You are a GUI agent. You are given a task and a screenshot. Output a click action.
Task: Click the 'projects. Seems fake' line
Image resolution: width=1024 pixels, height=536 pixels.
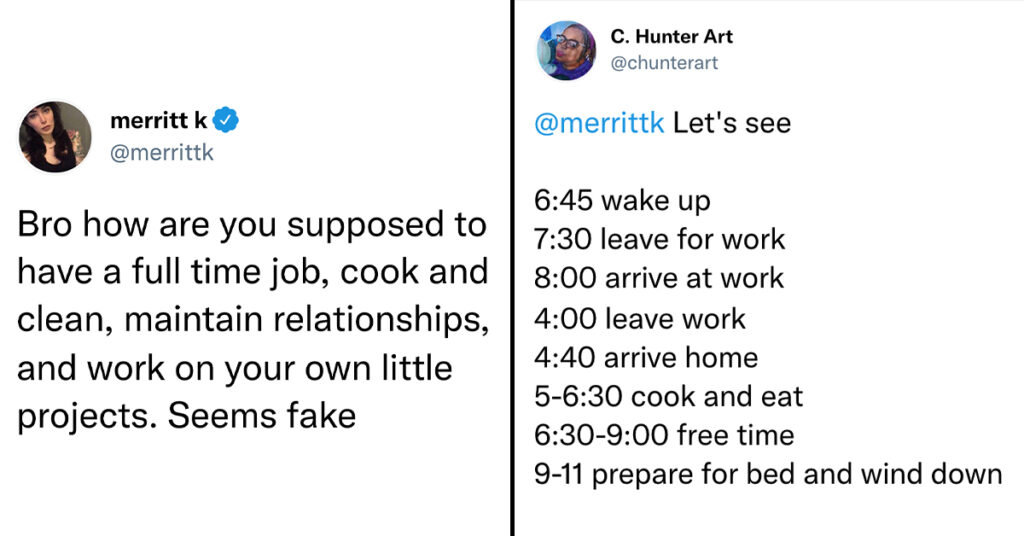pyautogui.click(x=187, y=415)
